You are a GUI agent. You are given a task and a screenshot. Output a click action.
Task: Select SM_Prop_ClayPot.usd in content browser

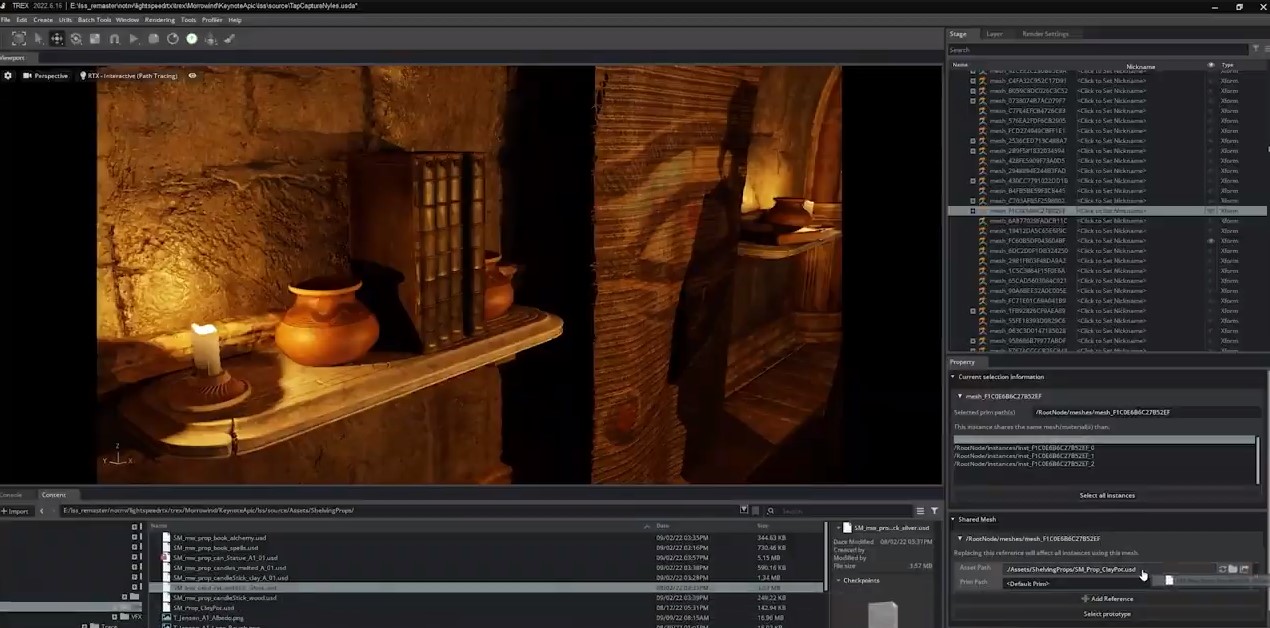tap(204, 607)
